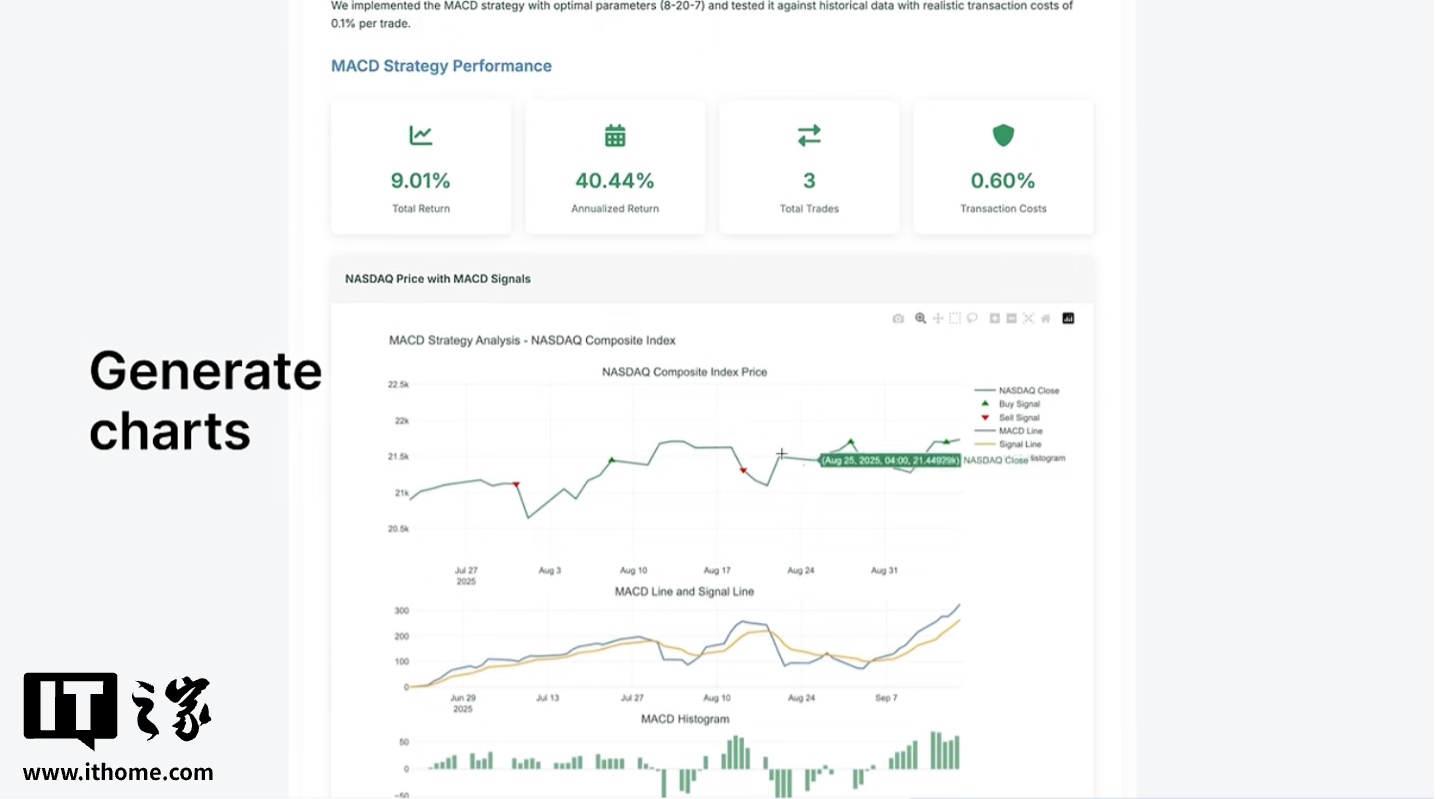Screen dimensions: 1440x799
Task: Click the Total Trades card
Action: (809, 168)
